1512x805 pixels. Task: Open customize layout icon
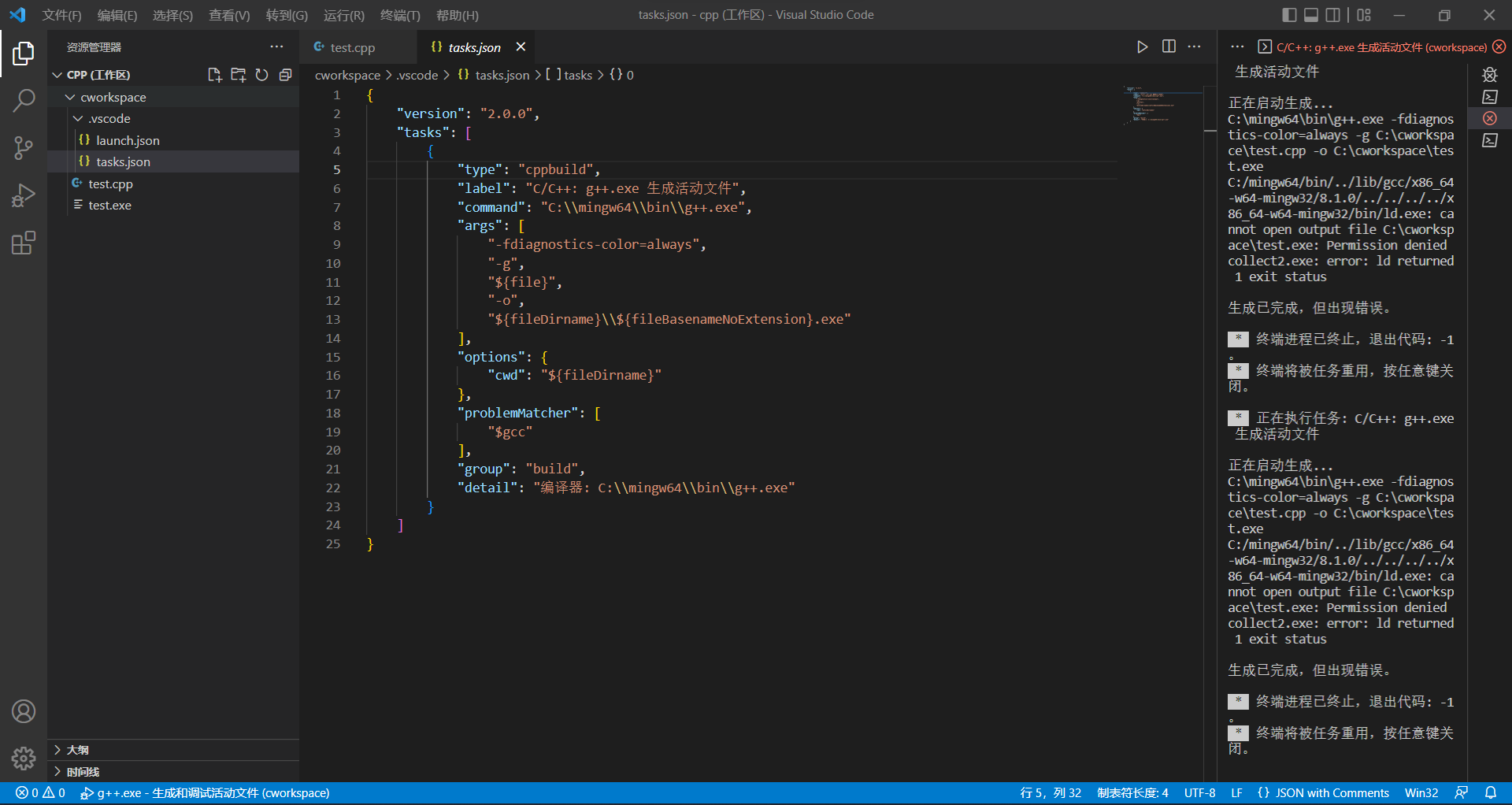pos(1364,15)
